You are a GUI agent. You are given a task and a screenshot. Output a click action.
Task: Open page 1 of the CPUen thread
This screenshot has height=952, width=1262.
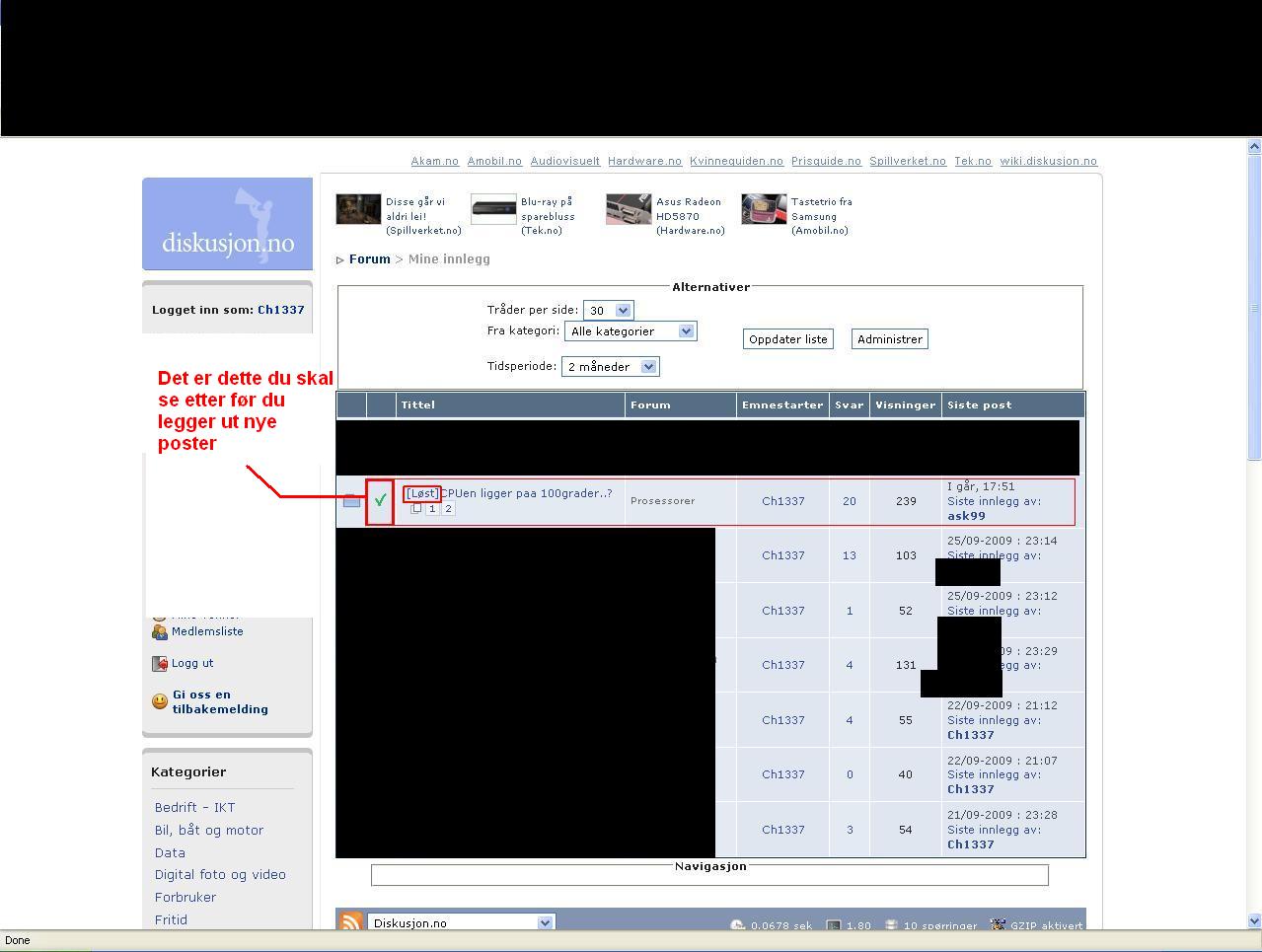point(432,509)
